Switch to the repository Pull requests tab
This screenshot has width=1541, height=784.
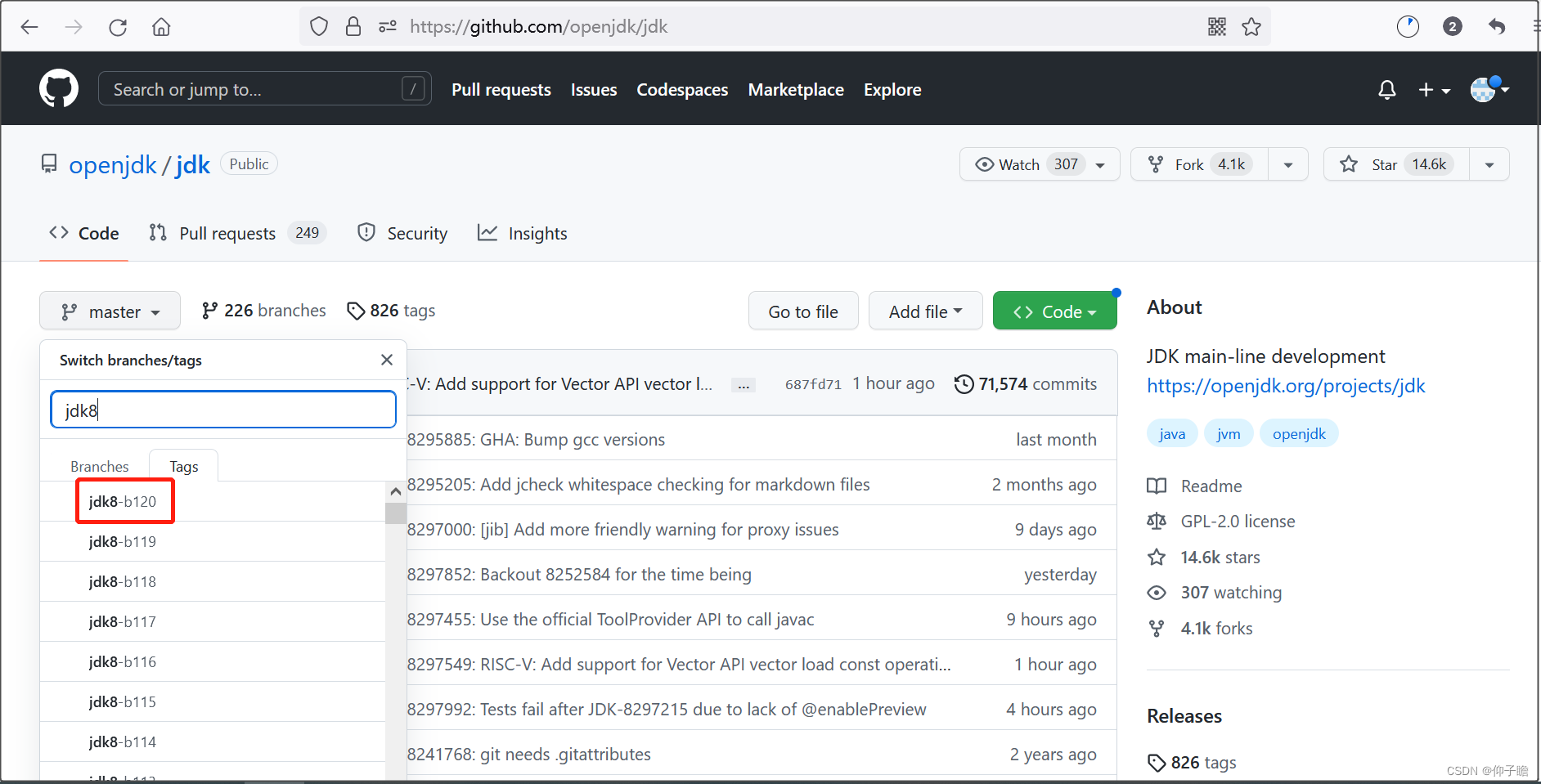pyautogui.click(x=237, y=233)
